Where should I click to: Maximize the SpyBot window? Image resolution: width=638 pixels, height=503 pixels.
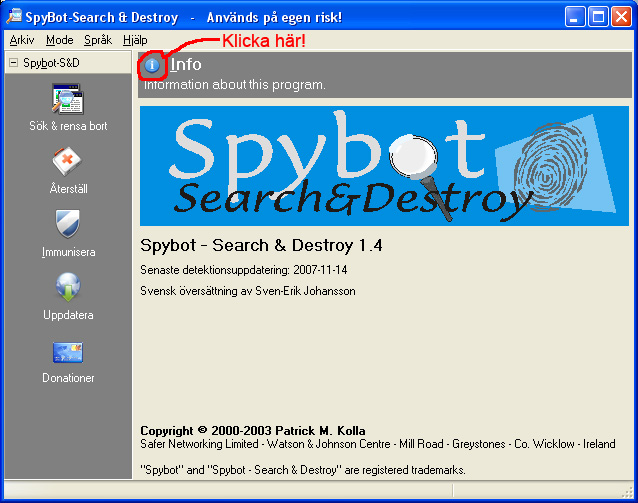tap(598, 17)
